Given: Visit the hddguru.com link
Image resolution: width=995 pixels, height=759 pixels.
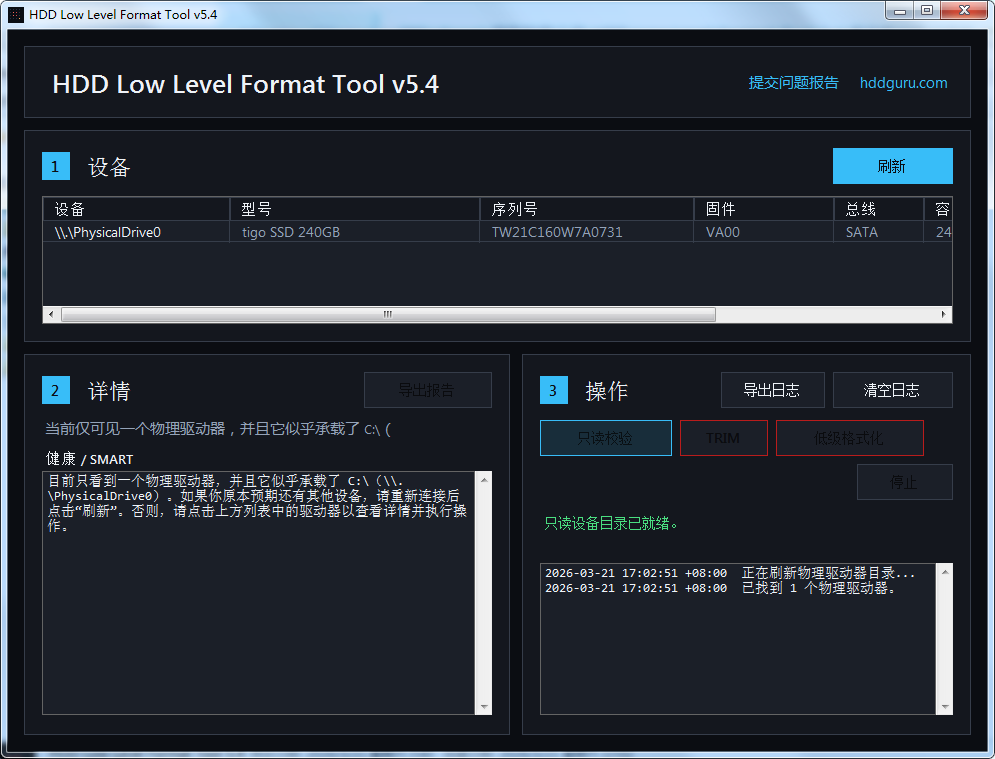Looking at the screenshot, I should 903,83.
